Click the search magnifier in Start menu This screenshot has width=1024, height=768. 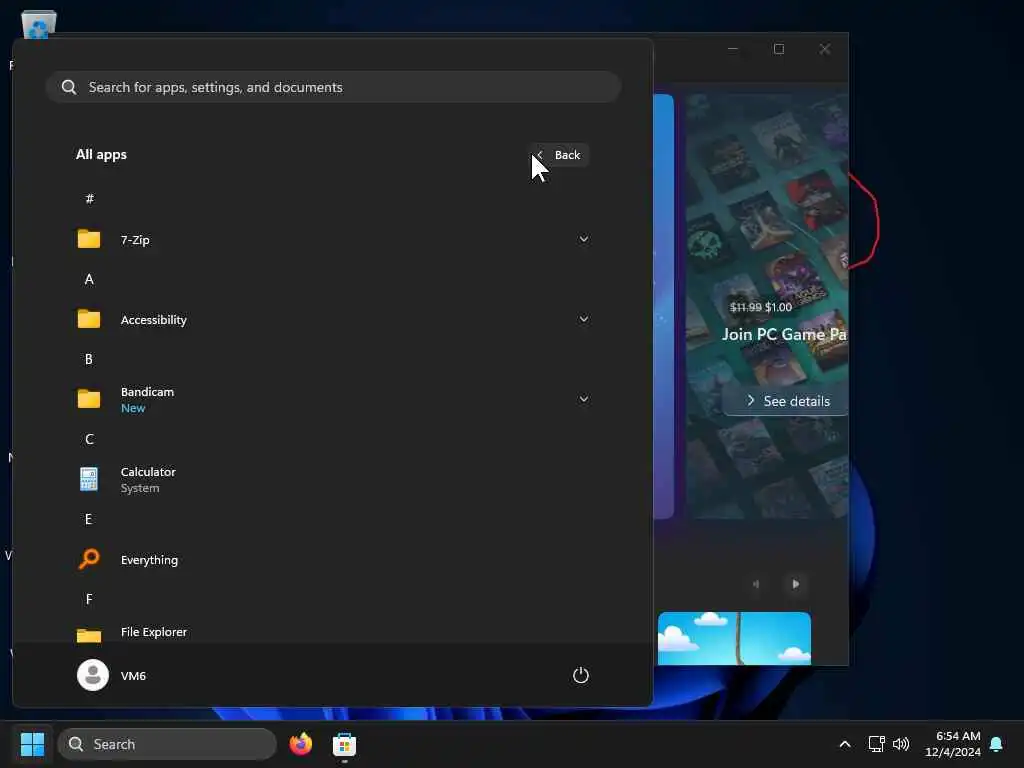click(x=69, y=87)
